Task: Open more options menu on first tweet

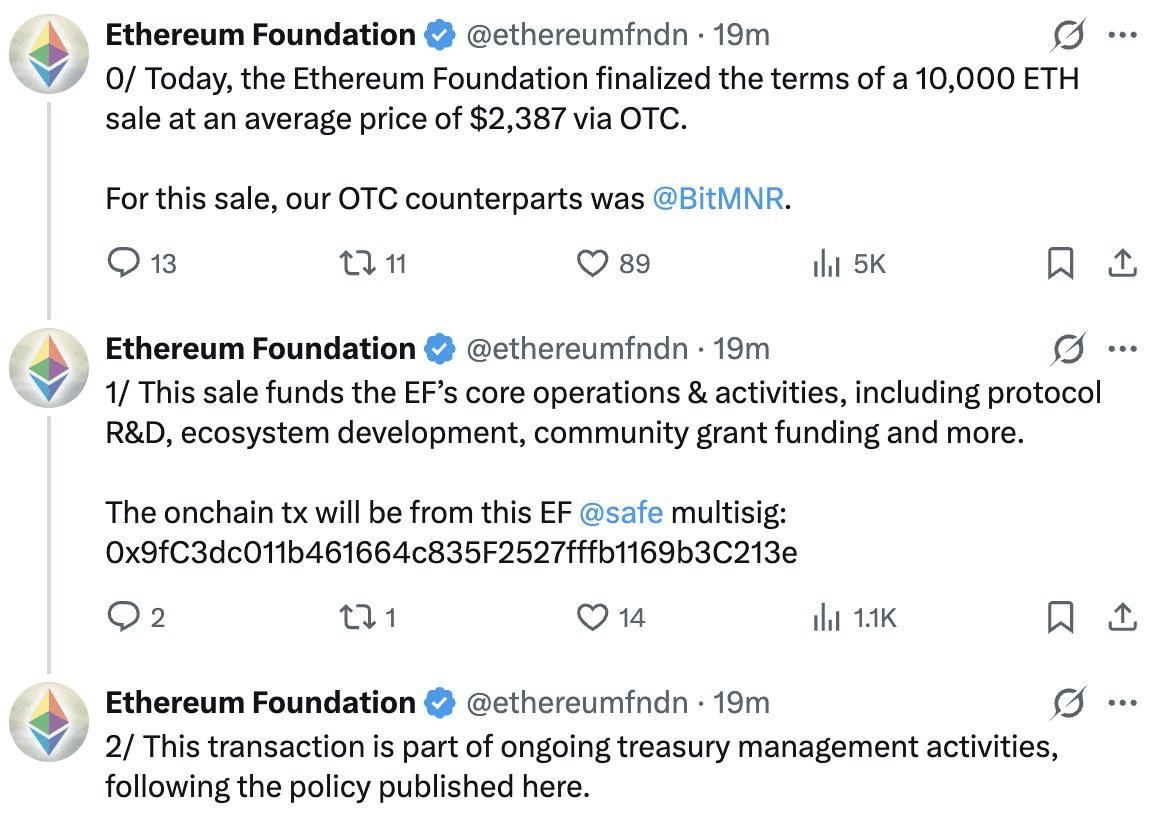Action: (1123, 35)
